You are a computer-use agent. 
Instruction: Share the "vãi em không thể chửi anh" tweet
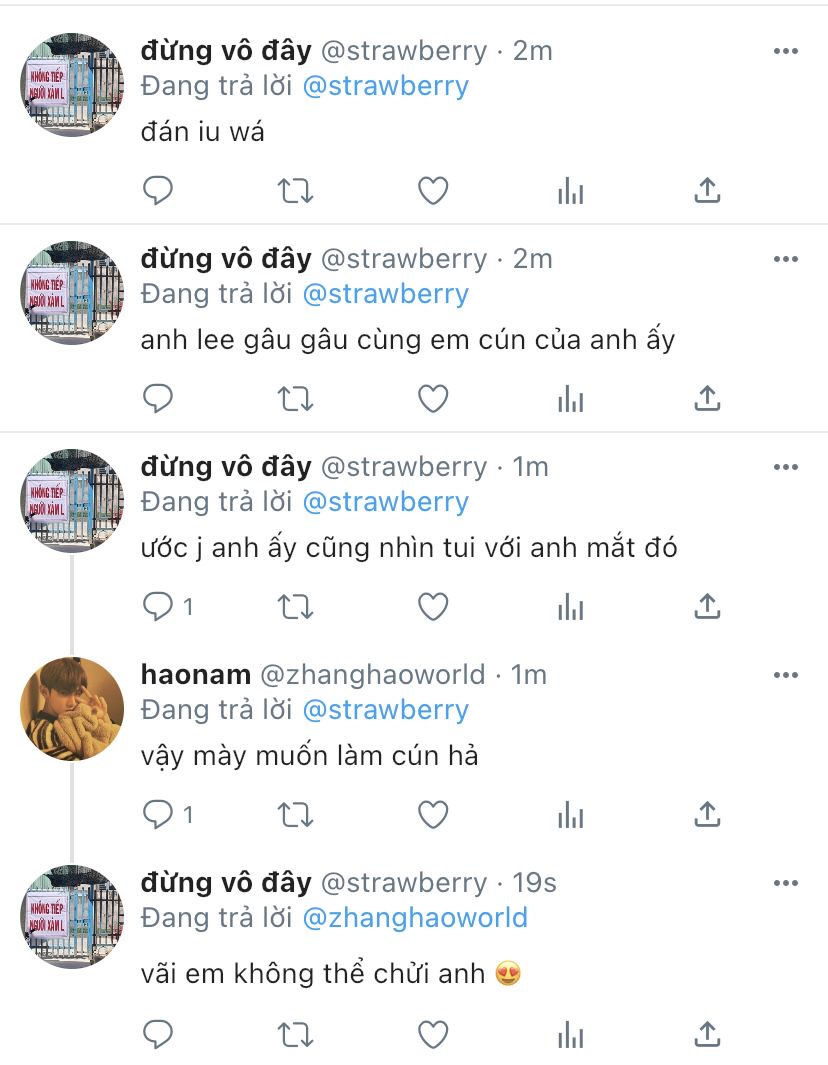click(707, 1035)
